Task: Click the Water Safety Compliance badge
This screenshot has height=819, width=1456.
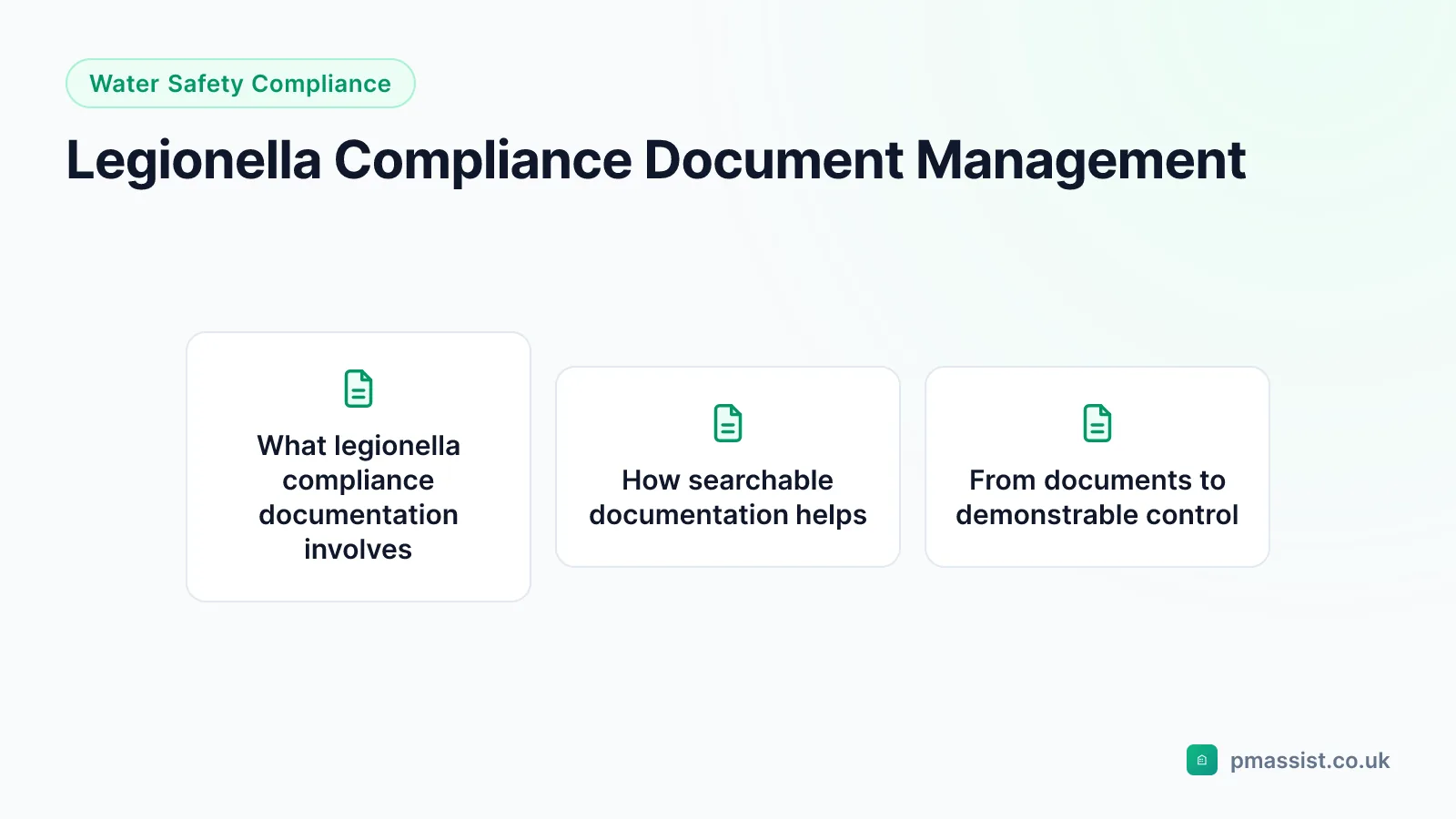Action: pos(240,84)
